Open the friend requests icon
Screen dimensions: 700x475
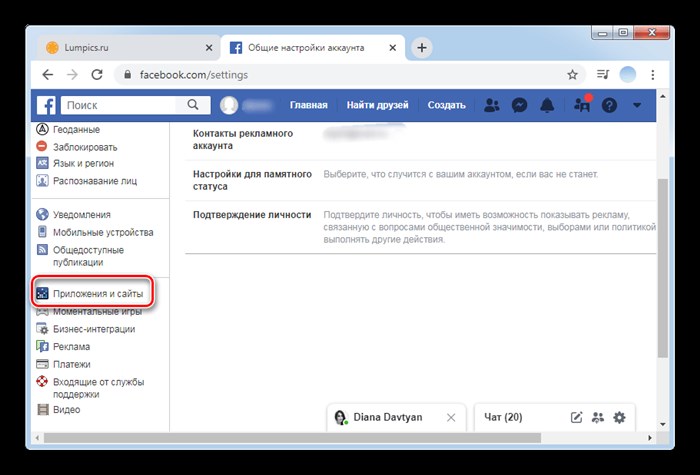pyautogui.click(x=492, y=105)
